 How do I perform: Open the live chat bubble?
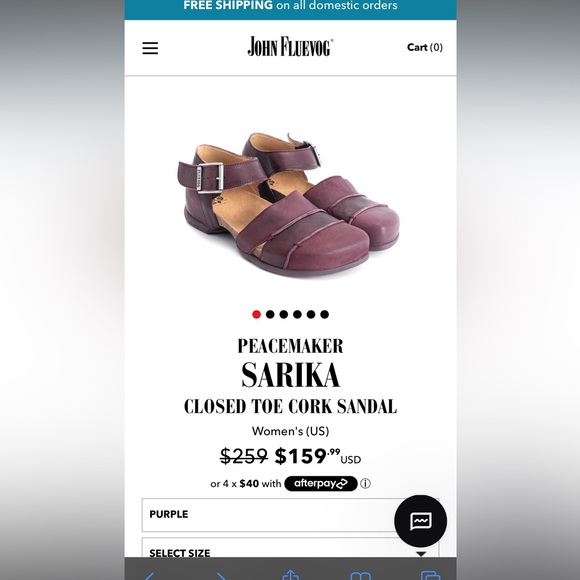pyautogui.click(x=421, y=521)
